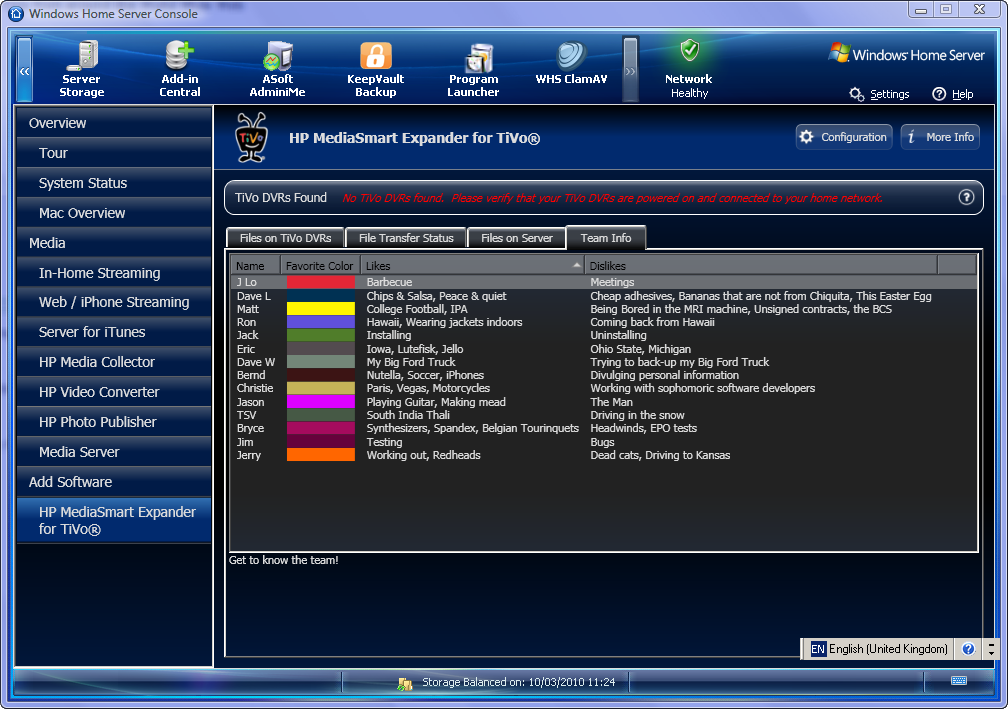Viewport: 1008px width, 709px height.
Task: Open Mac Overview in the sidebar
Action: coord(114,213)
